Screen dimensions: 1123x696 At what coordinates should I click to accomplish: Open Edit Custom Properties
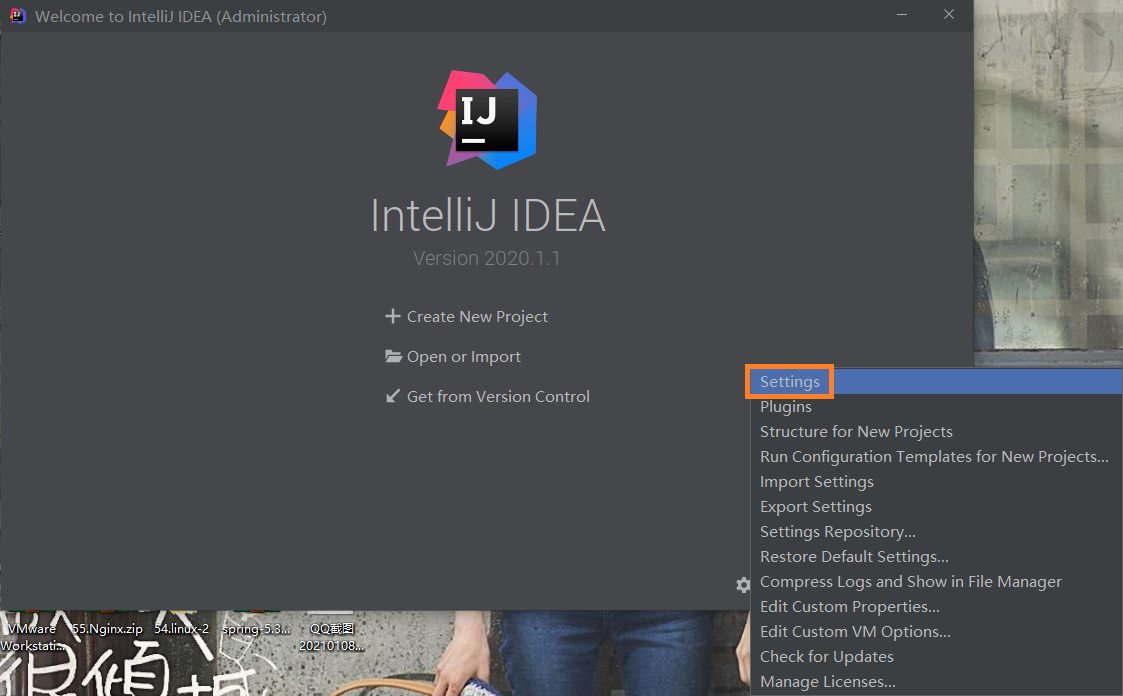935,607
